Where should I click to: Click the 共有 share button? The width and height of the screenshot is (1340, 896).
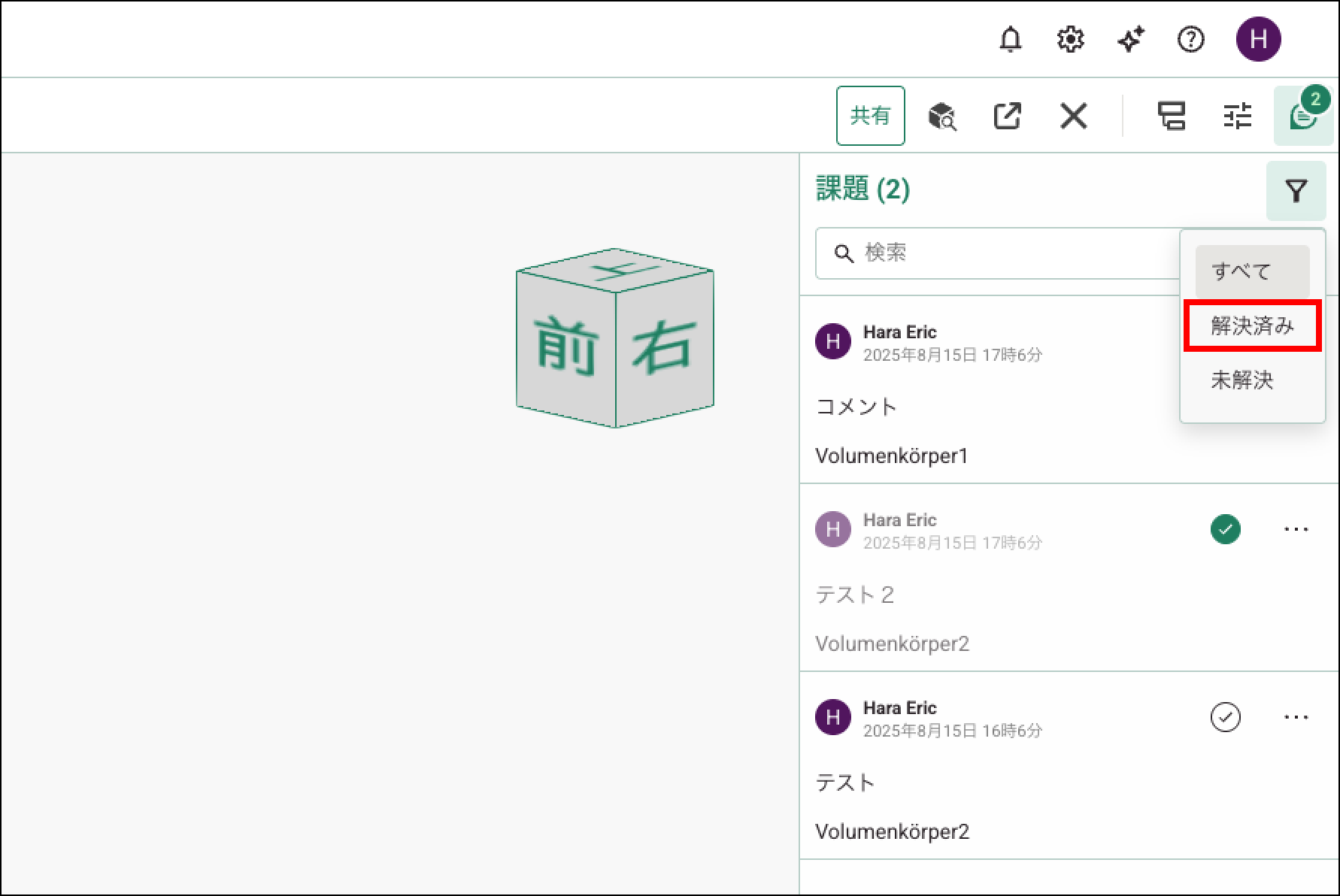(870, 116)
